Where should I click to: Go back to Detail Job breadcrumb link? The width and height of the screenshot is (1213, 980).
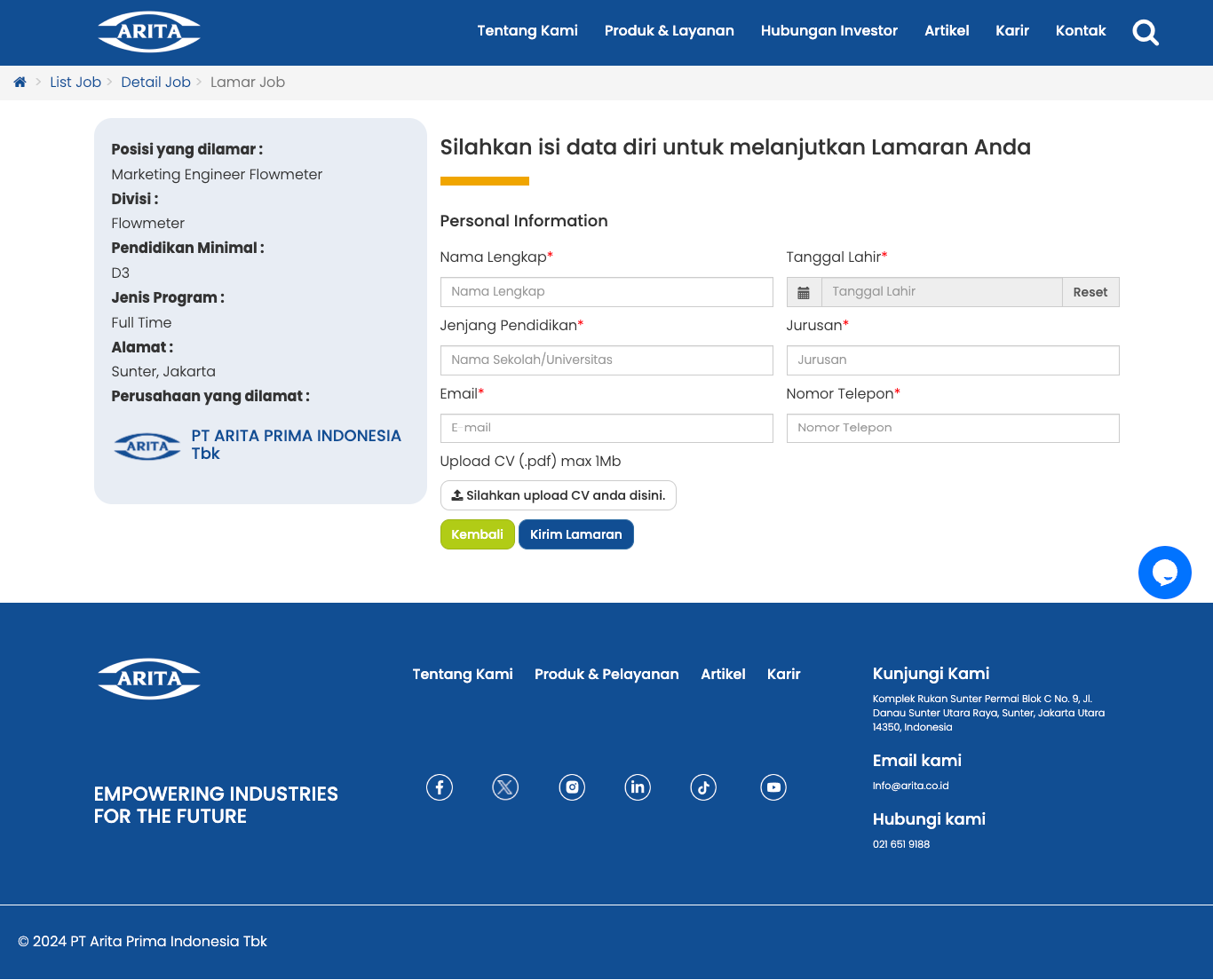coord(155,83)
